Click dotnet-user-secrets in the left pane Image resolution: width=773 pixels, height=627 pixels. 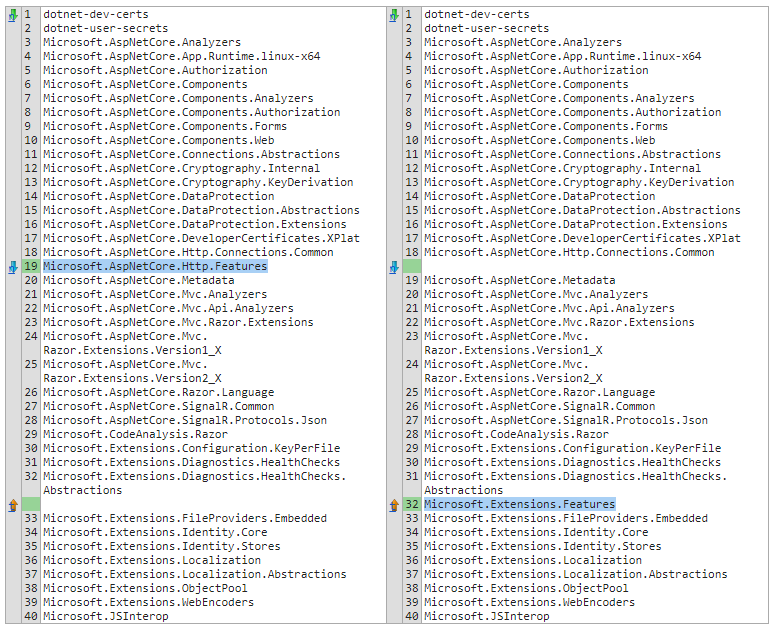[x=105, y=28]
